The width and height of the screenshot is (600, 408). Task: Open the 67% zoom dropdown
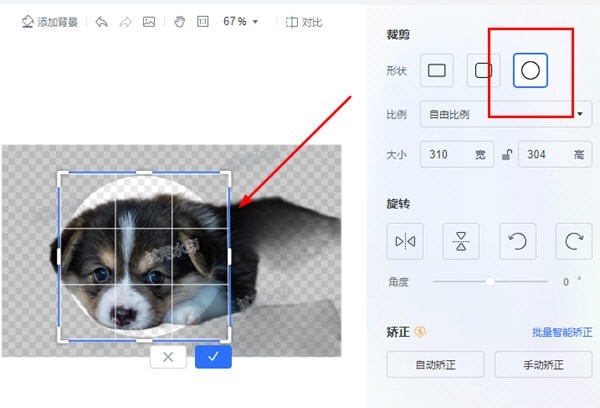[x=241, y=21]
